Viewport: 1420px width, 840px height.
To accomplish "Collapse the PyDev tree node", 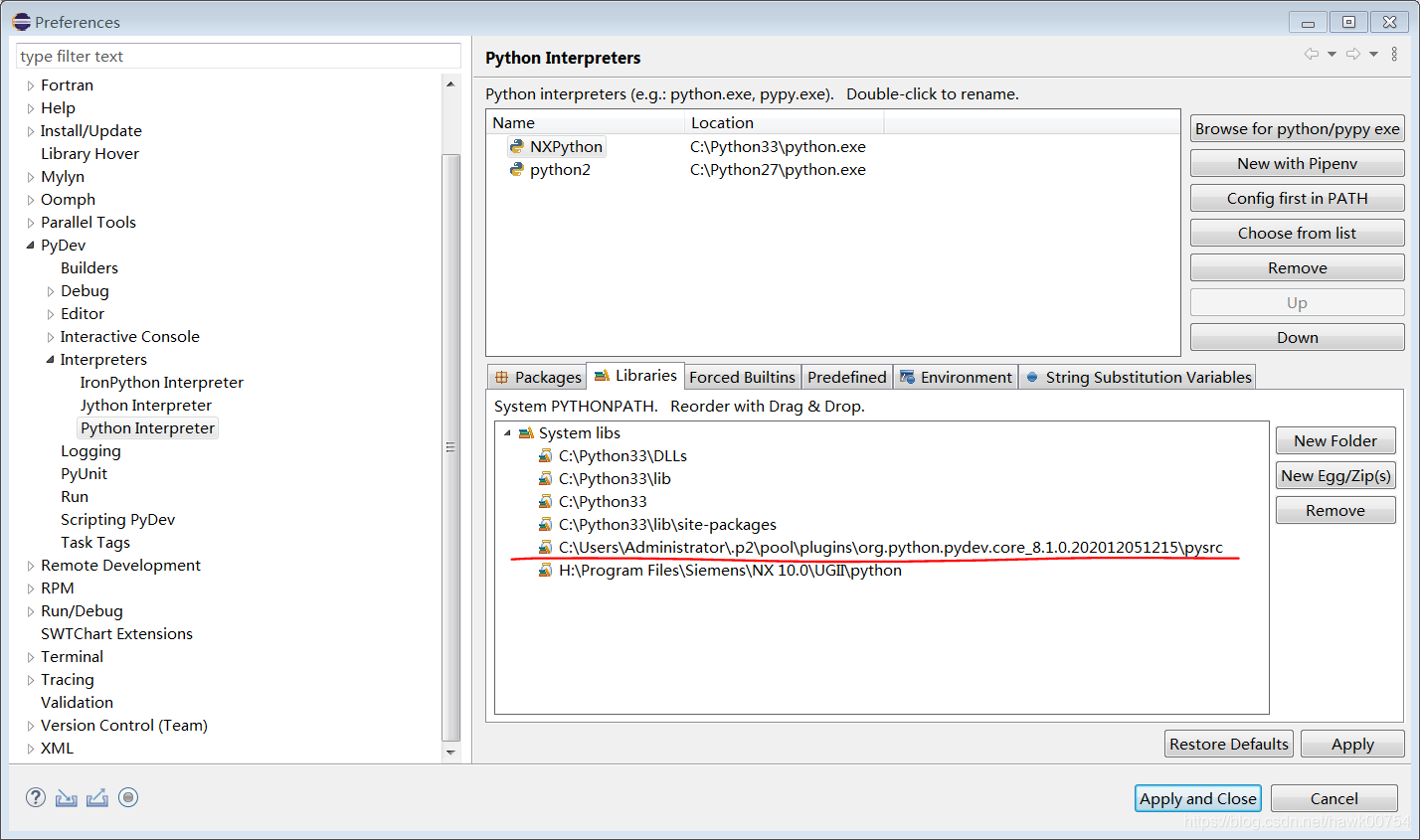I will tap(30, 246).
